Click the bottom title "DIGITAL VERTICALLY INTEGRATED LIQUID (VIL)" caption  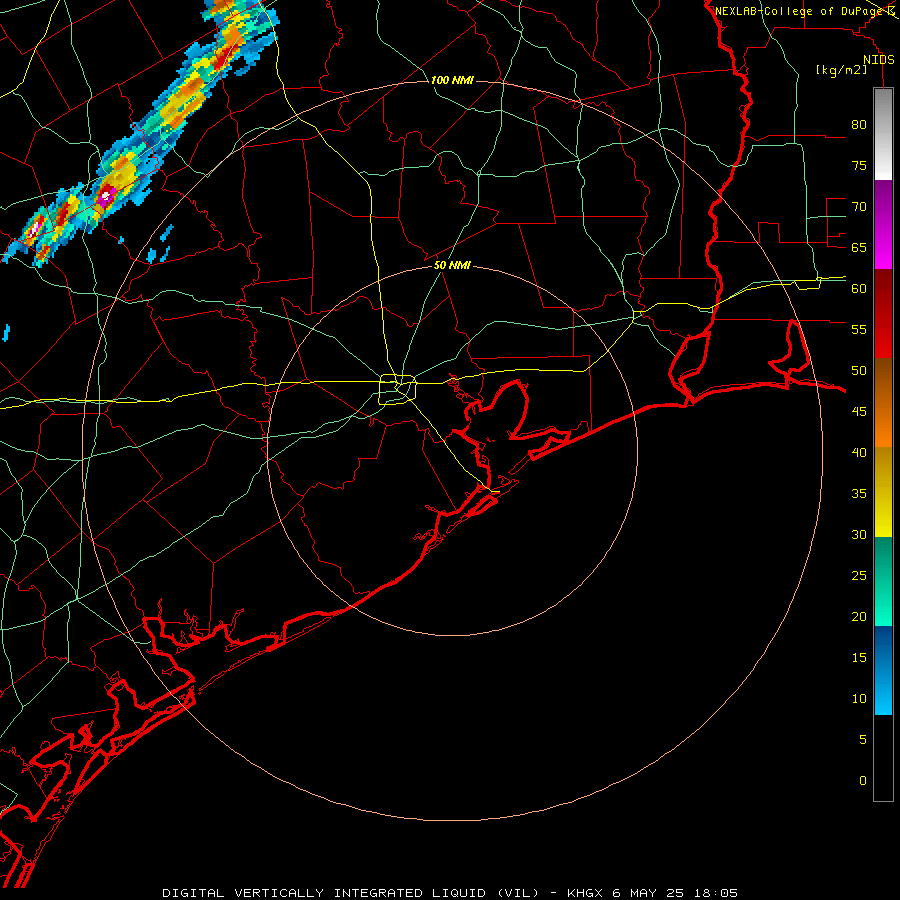(351, 893)
